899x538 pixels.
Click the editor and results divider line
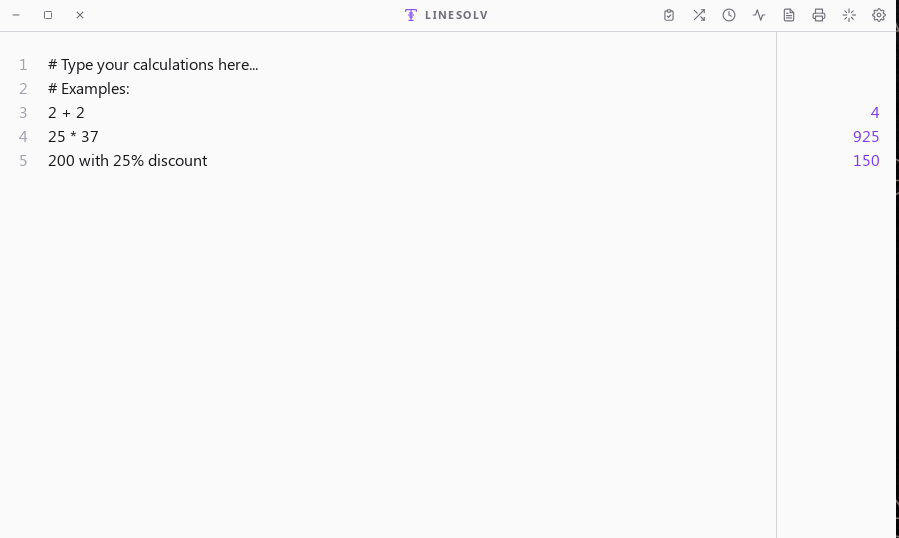click(x=776, y=285)
